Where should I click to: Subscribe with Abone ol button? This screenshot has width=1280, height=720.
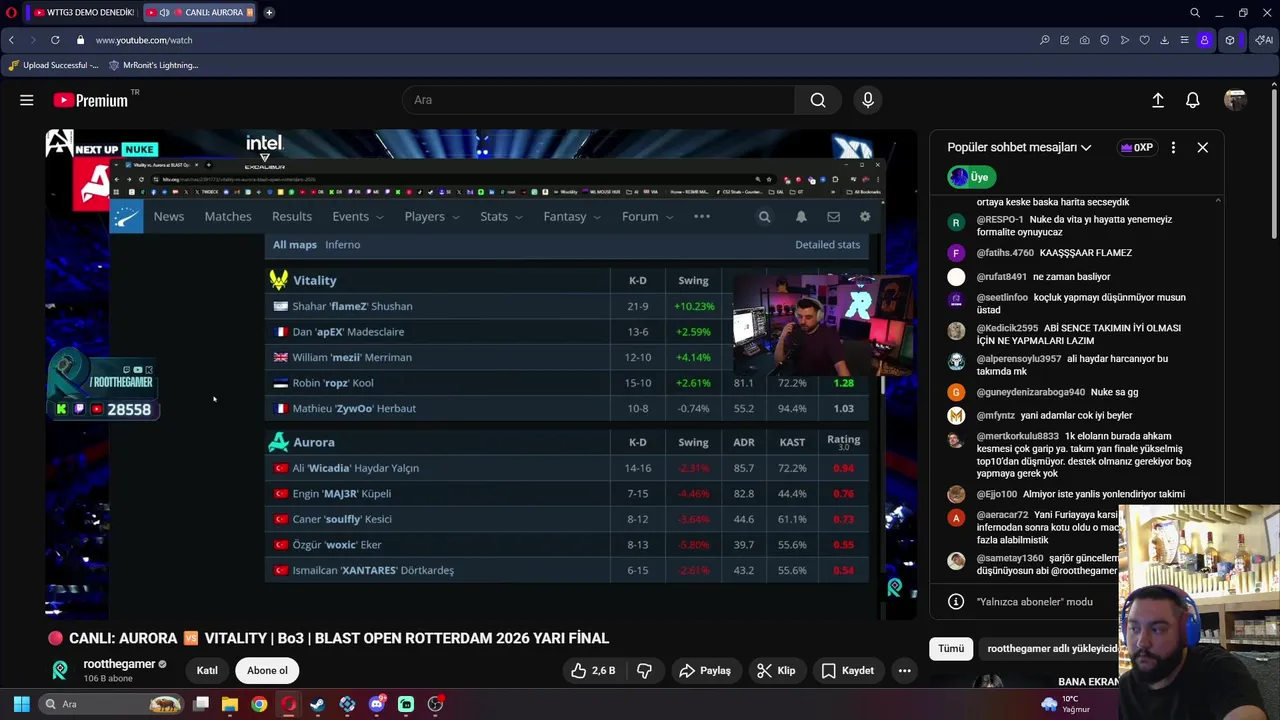tap(267, 671)
